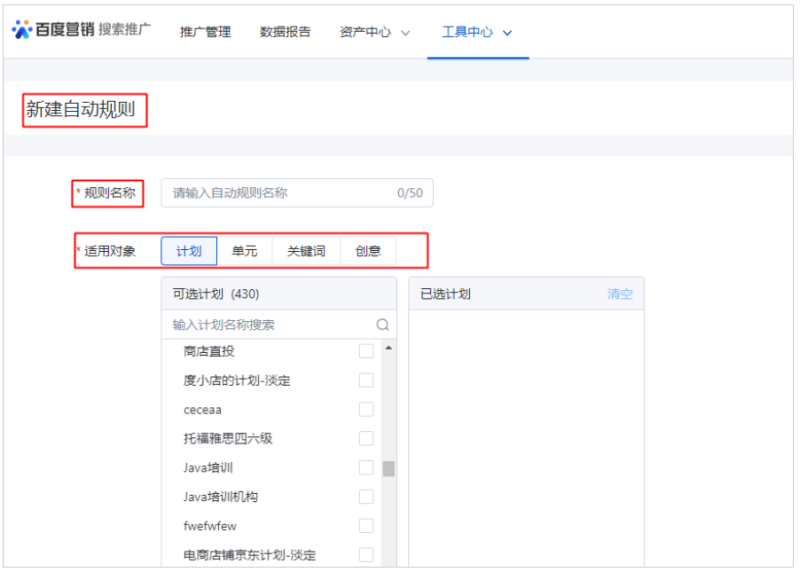Select the 创意 target tab
Viewport: 800px width, 572px height.
coord(368,251)
